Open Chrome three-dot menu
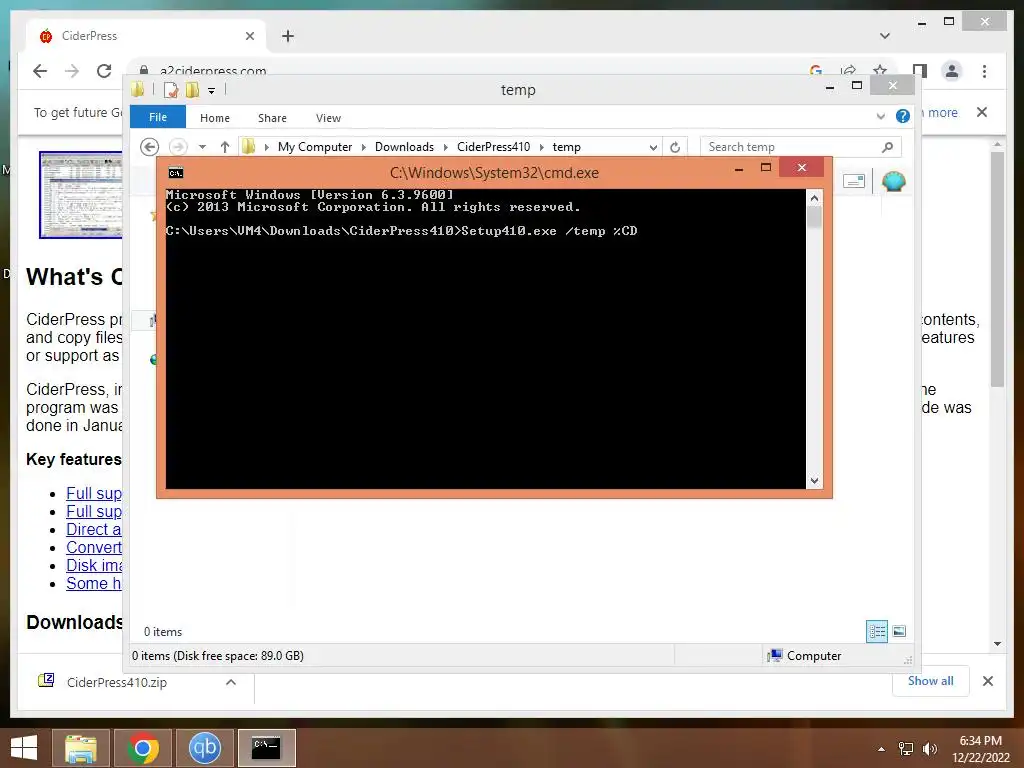Viewport: 1024px width, 768px height. tap(984, 71)
